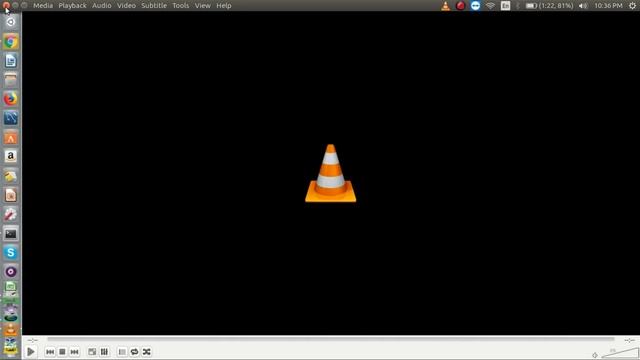
Task: Open the Media menu
Action: point(43,6)
